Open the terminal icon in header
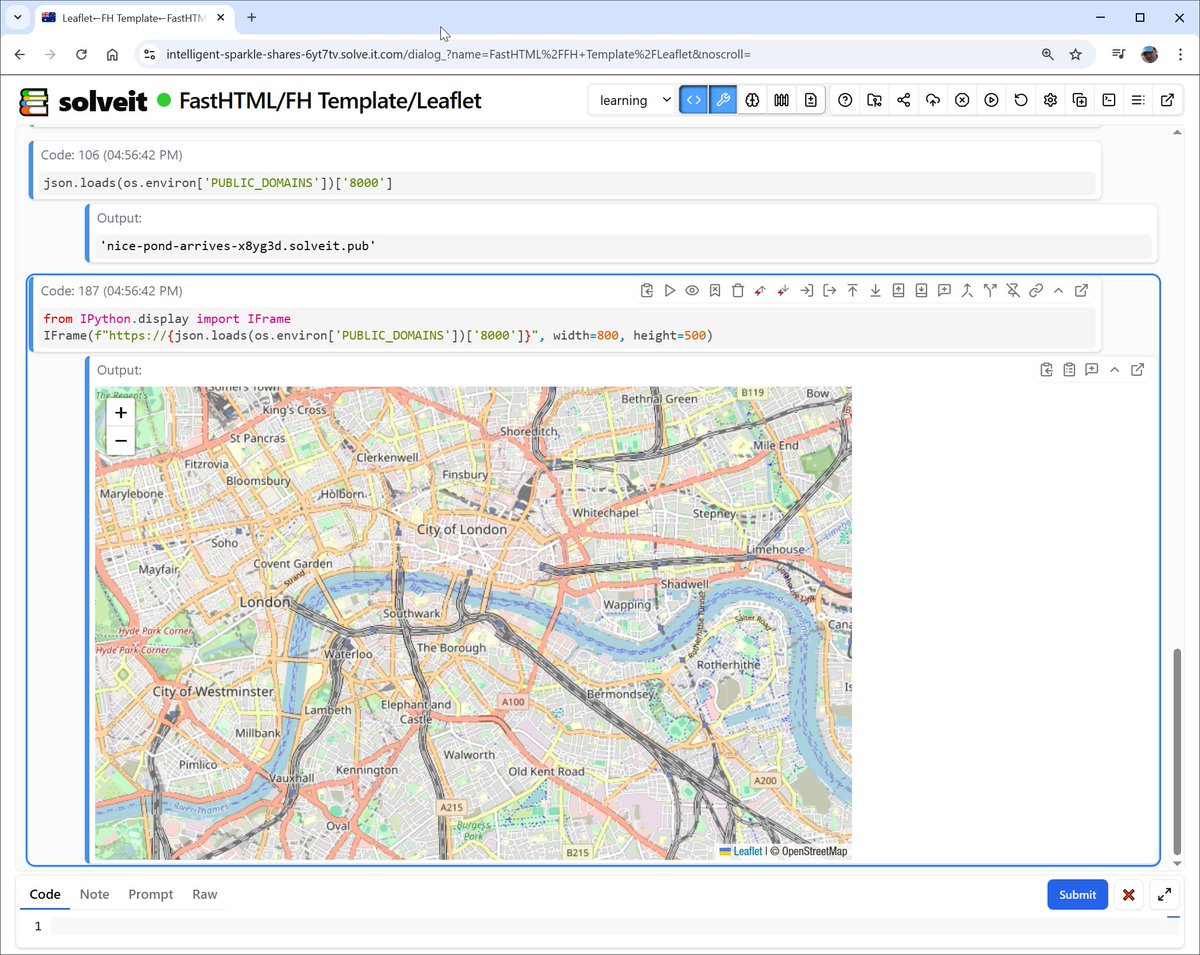 (x=1109, y=100)
